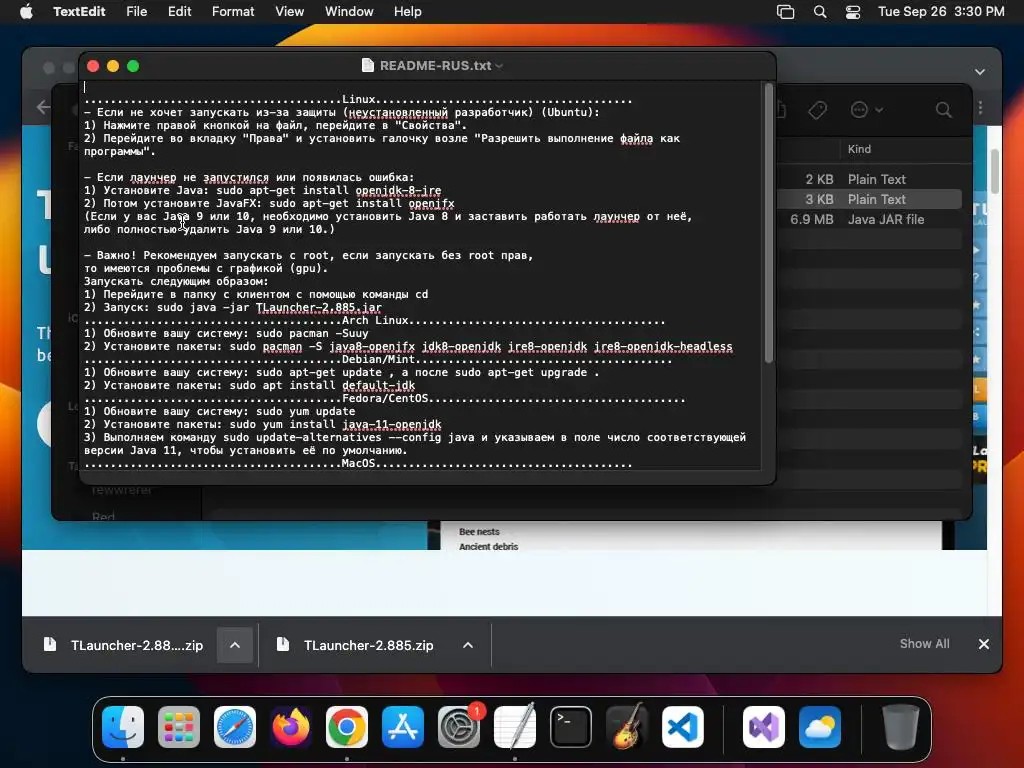
Task: Open the TLauncher-2.88....zip download item
Action: tap(123, 645)
